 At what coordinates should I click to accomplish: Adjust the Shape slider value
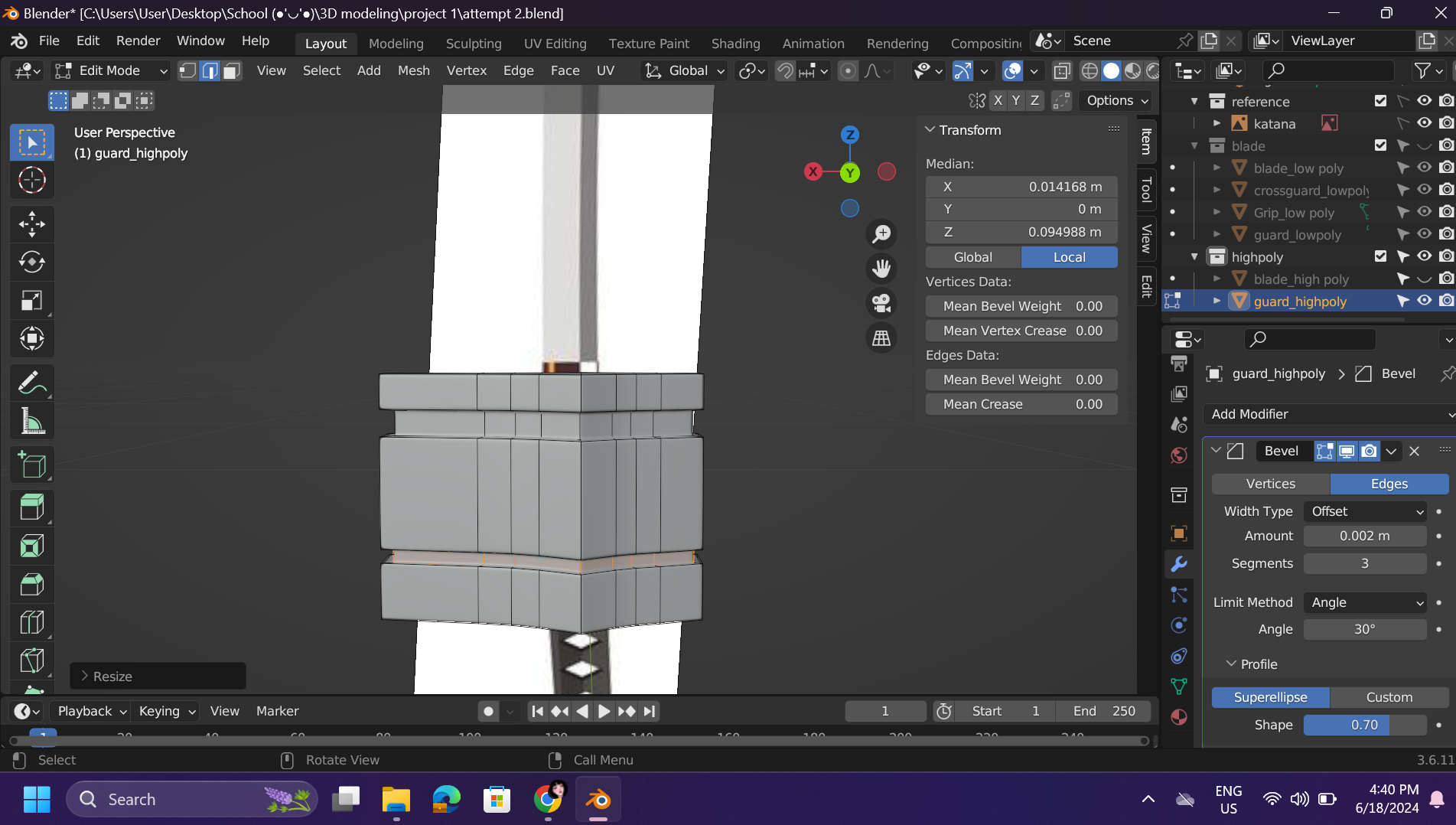[x=1365, y=725]
